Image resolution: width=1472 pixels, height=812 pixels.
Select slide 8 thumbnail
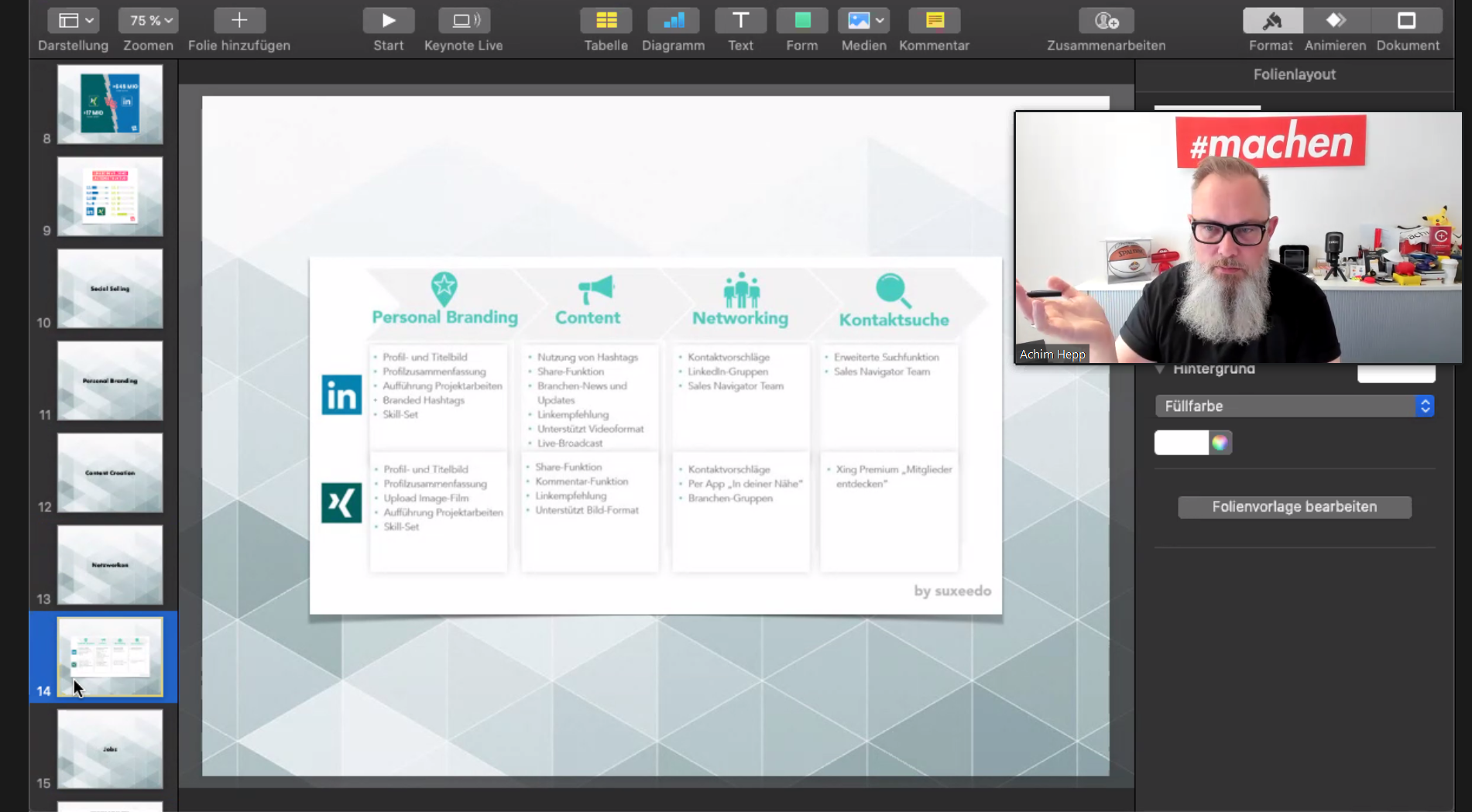(x=110, y=104)
